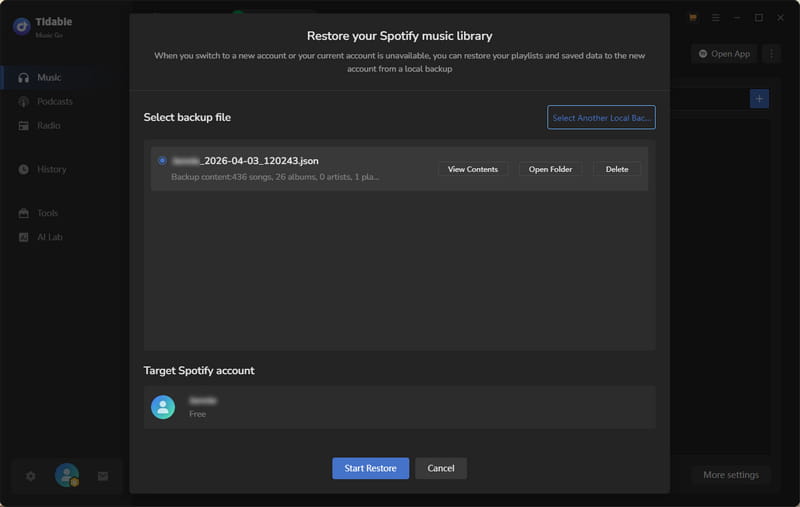
Task: Open settings gear at sidebar bottom
Action: click(31, 476)
